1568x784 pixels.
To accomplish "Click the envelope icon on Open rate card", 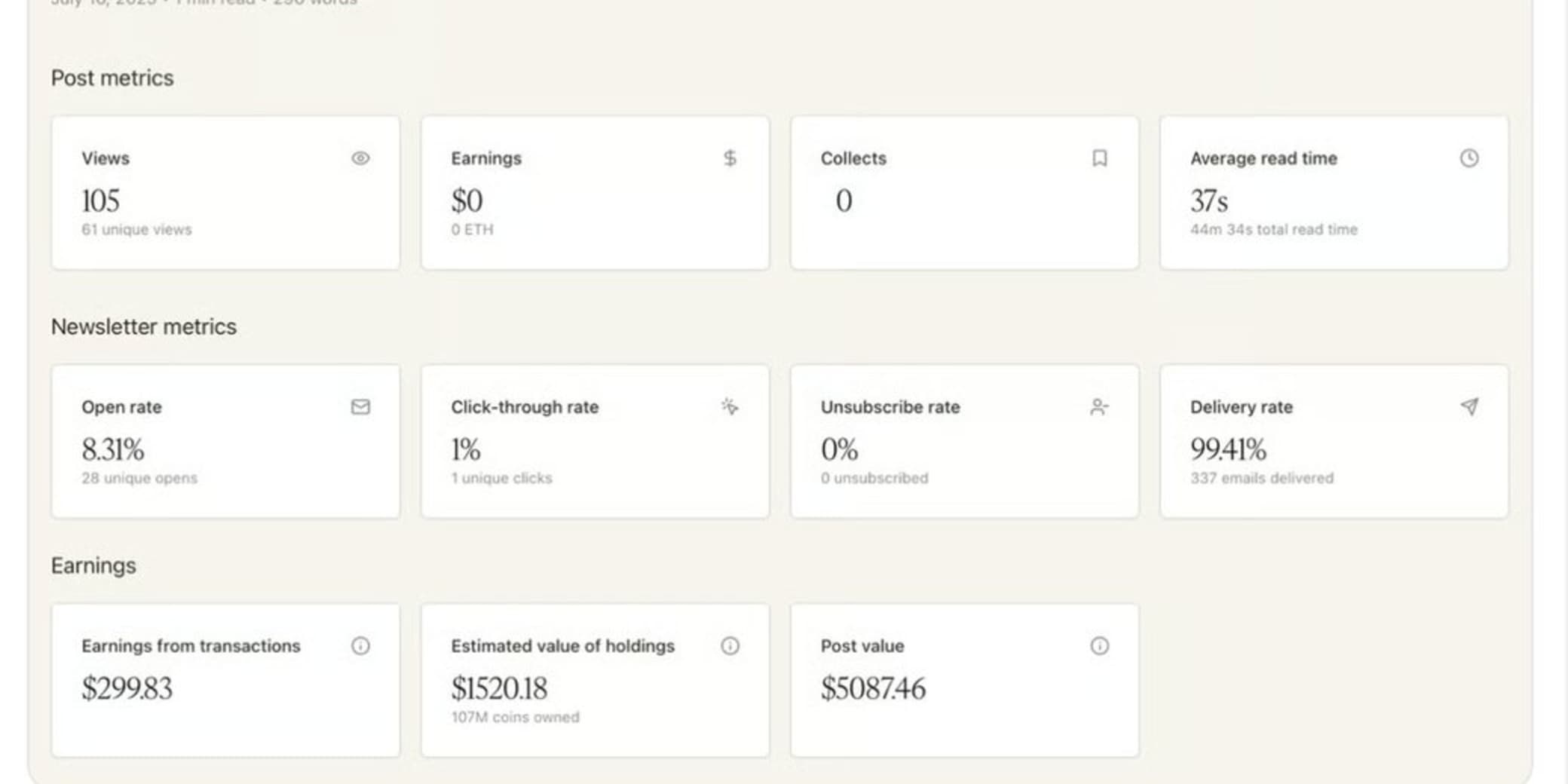I will click(360, 407).
